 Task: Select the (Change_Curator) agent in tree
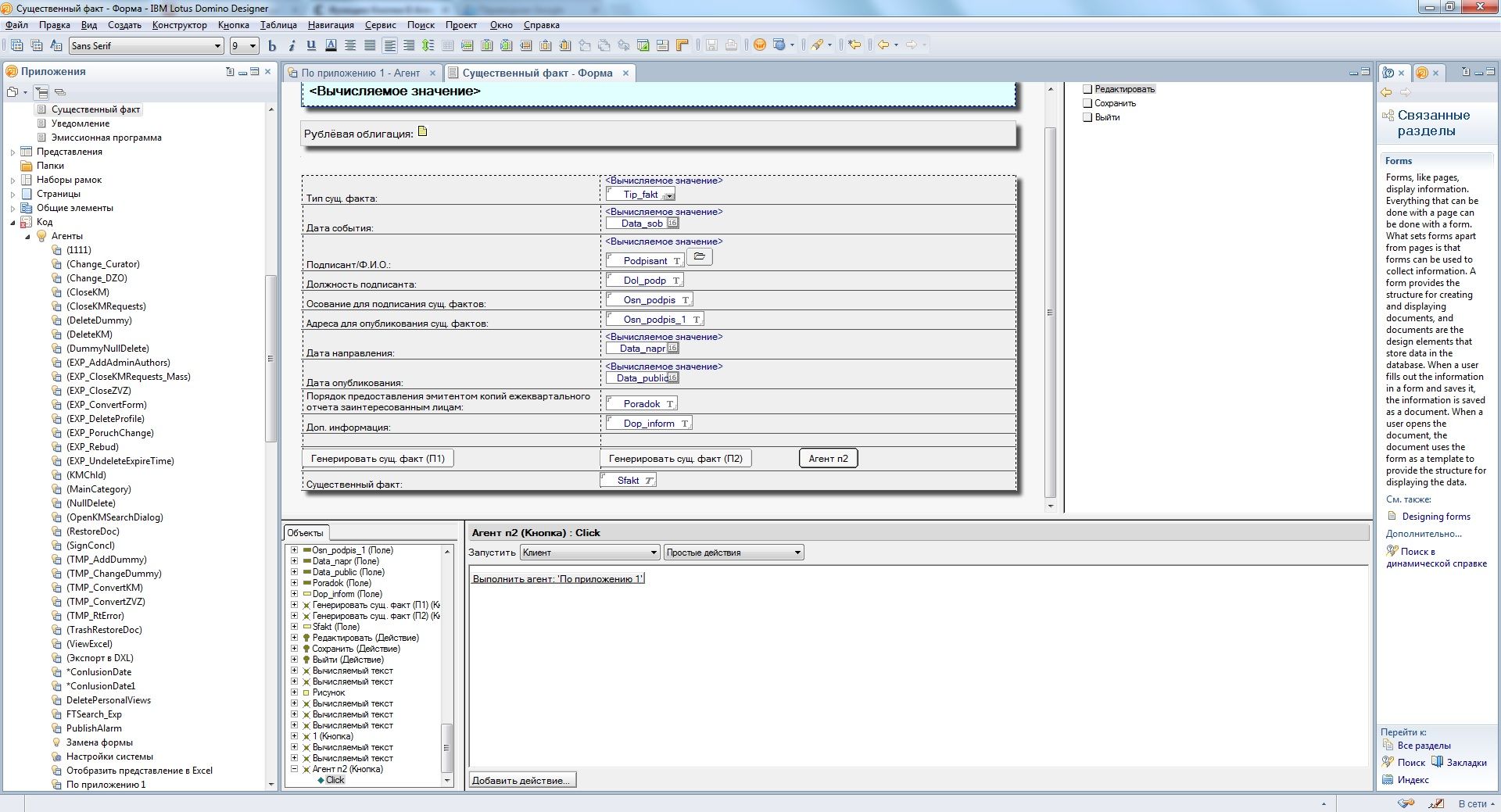pyautogui.click(x=102, y=264)
